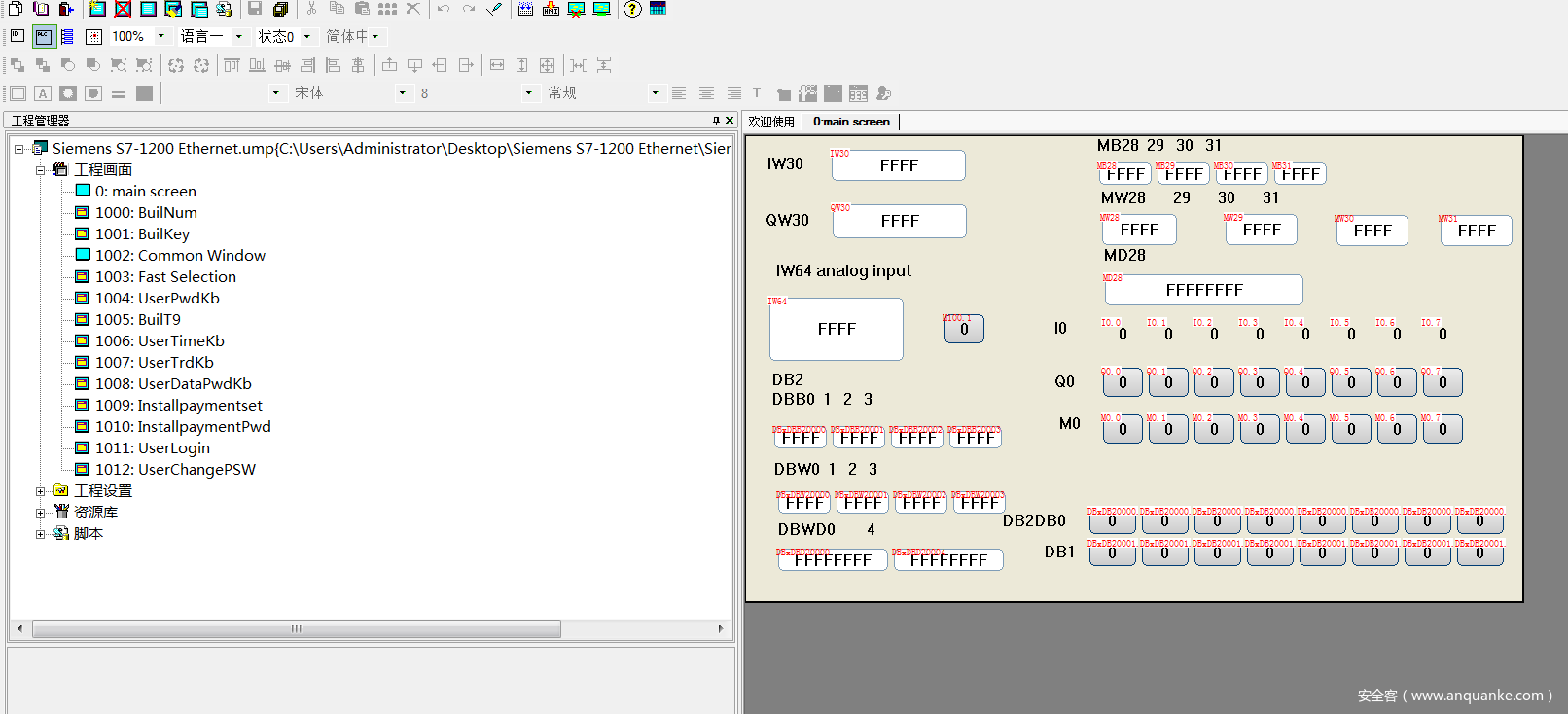Toggle the M100.1 bit button
The width and height of the screenshot is (1568, 714).
[964, 329]
